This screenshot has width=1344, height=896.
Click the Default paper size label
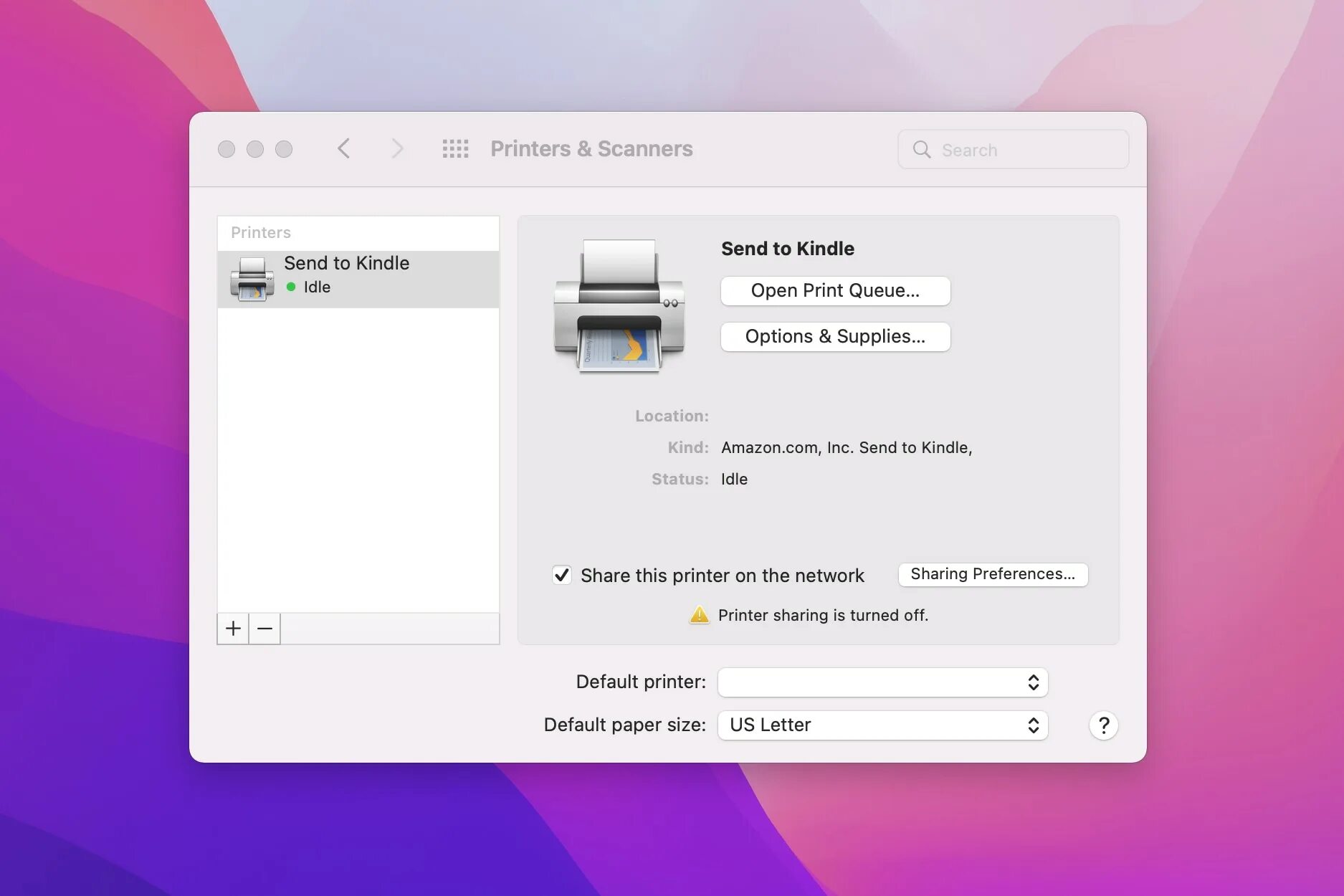pyautogui.click(x=624, y=725)
